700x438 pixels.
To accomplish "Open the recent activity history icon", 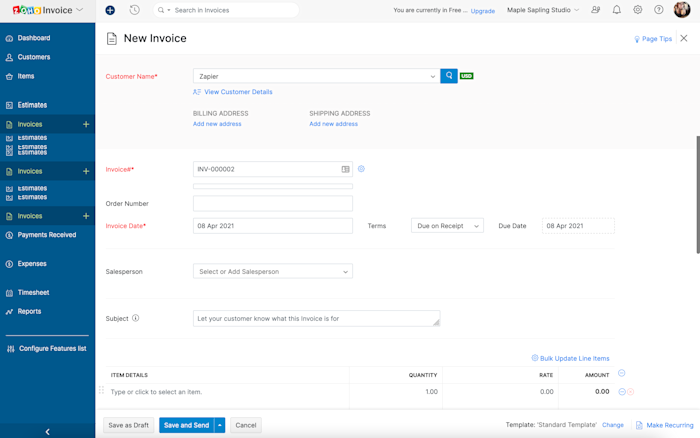I will (x=134, y=10).
